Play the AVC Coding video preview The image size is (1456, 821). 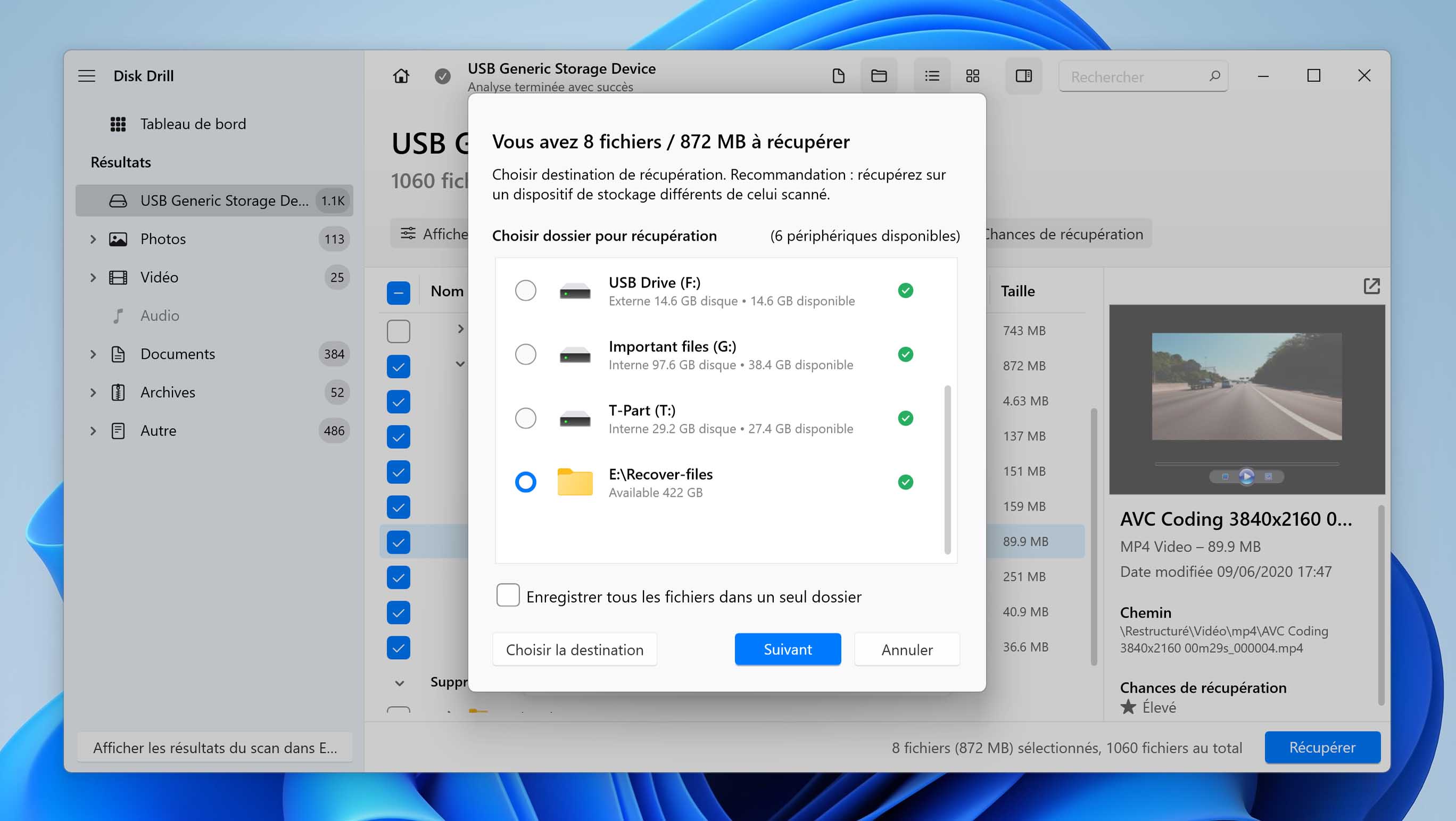tap(1246, 476)
